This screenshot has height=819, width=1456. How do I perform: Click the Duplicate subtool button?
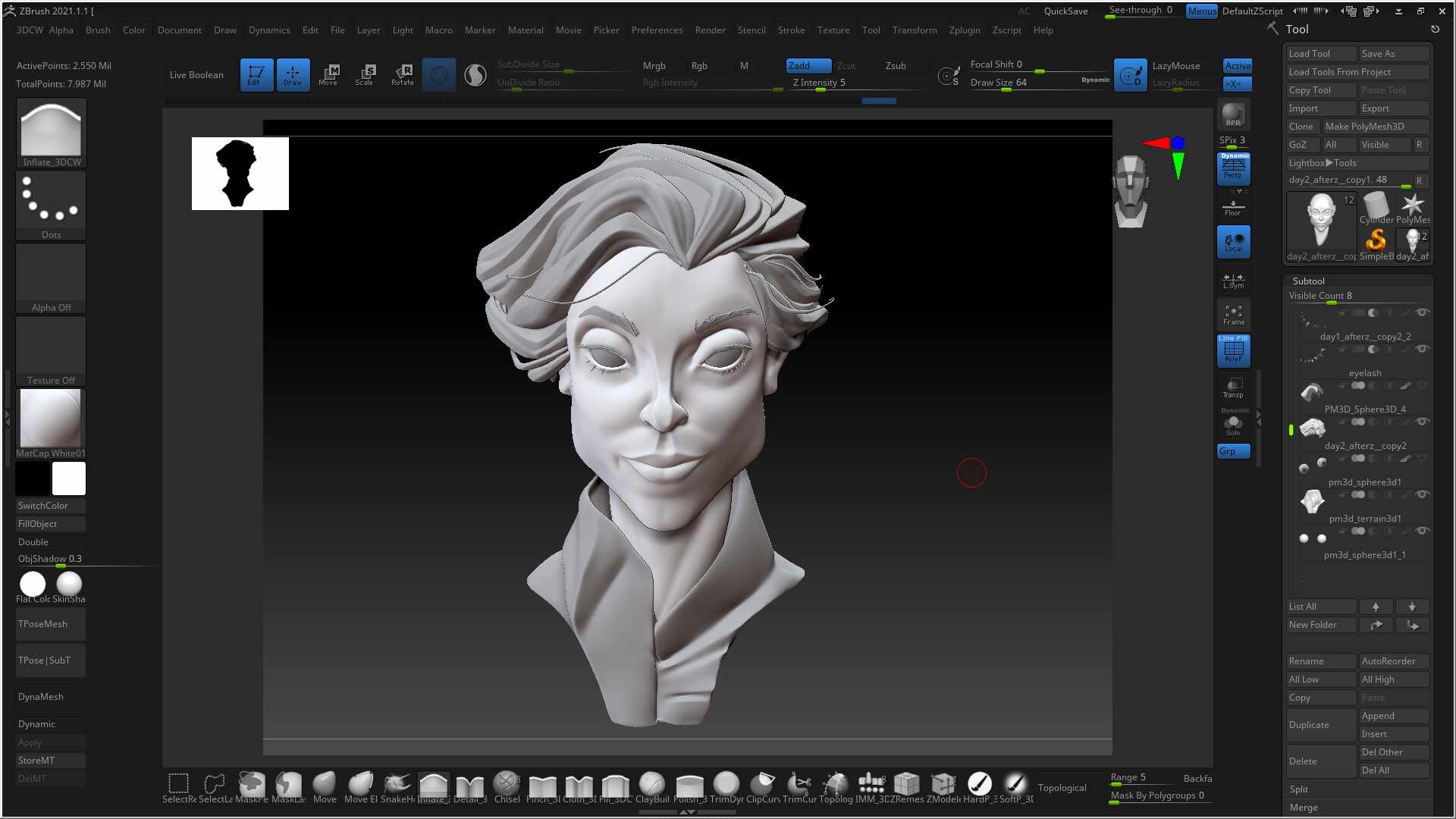(1320, 725)
